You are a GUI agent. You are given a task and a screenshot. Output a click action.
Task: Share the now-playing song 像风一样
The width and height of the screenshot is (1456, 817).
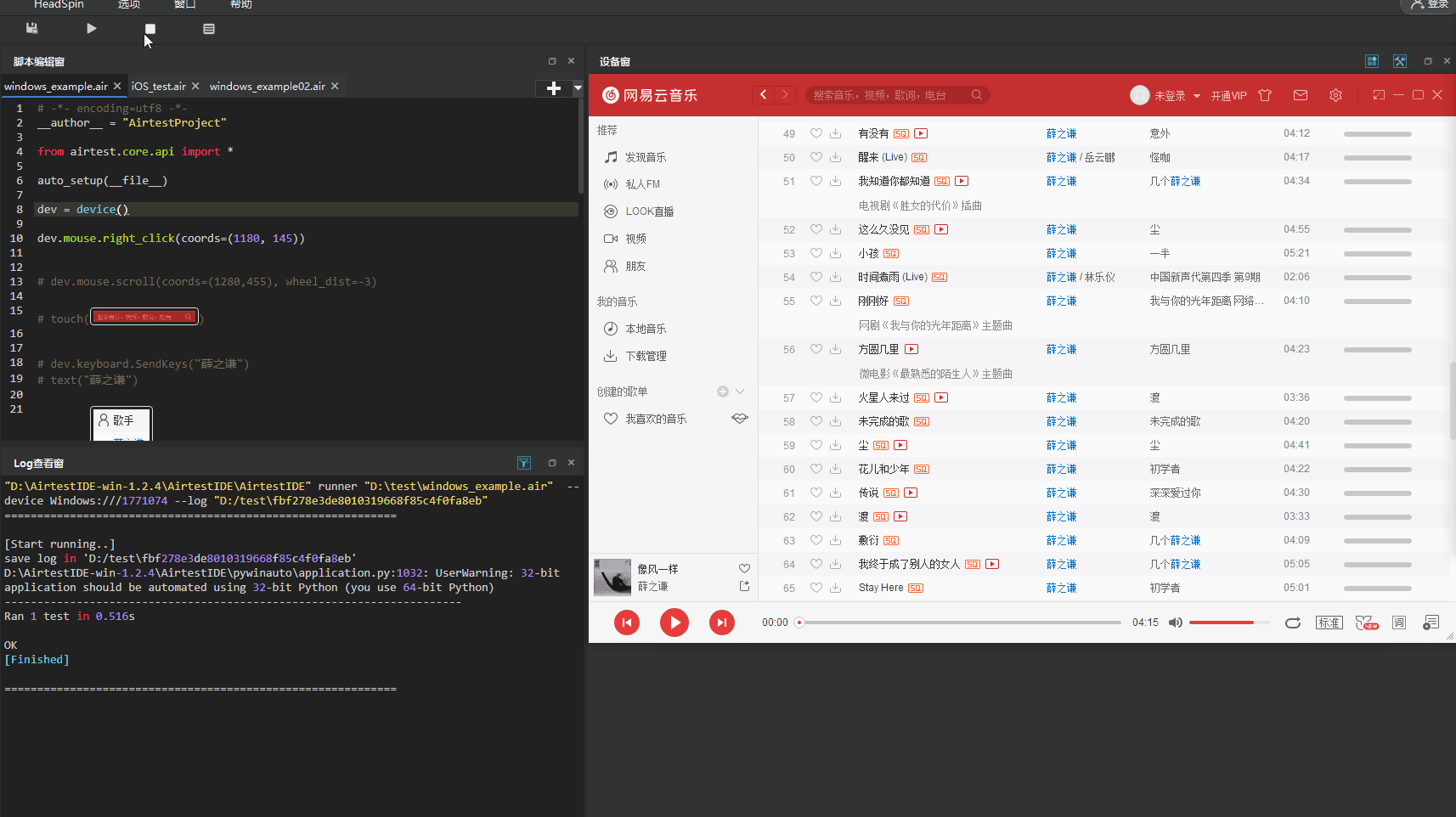(x=744, y=586)
